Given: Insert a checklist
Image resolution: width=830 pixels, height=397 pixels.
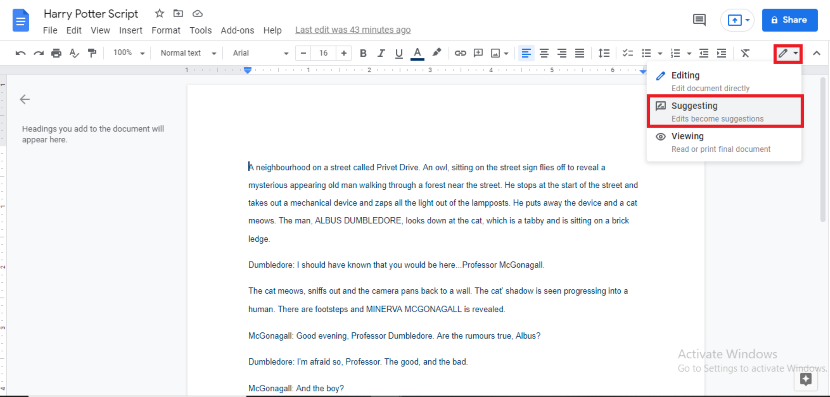Looking at the screenshot, I should point(628,53).
